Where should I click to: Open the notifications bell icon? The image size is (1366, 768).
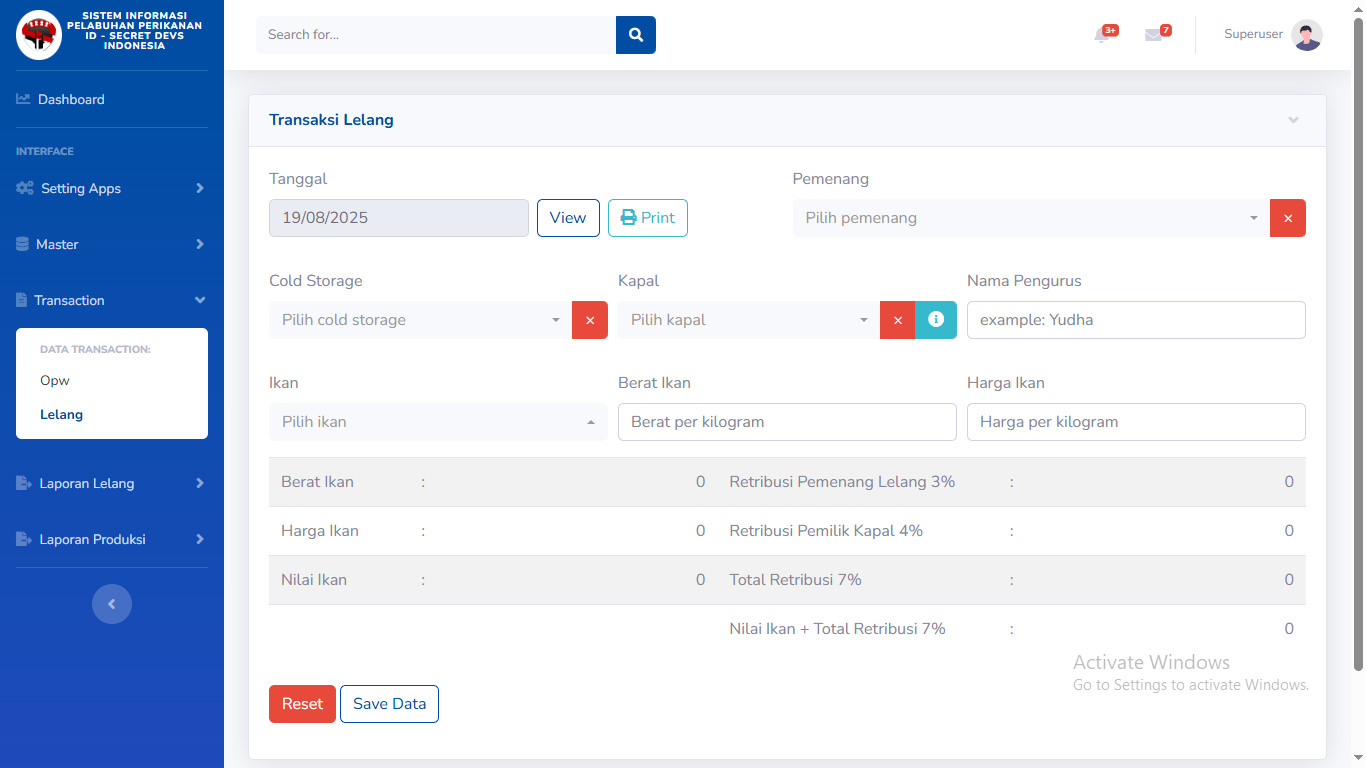tap(1102, 35)
